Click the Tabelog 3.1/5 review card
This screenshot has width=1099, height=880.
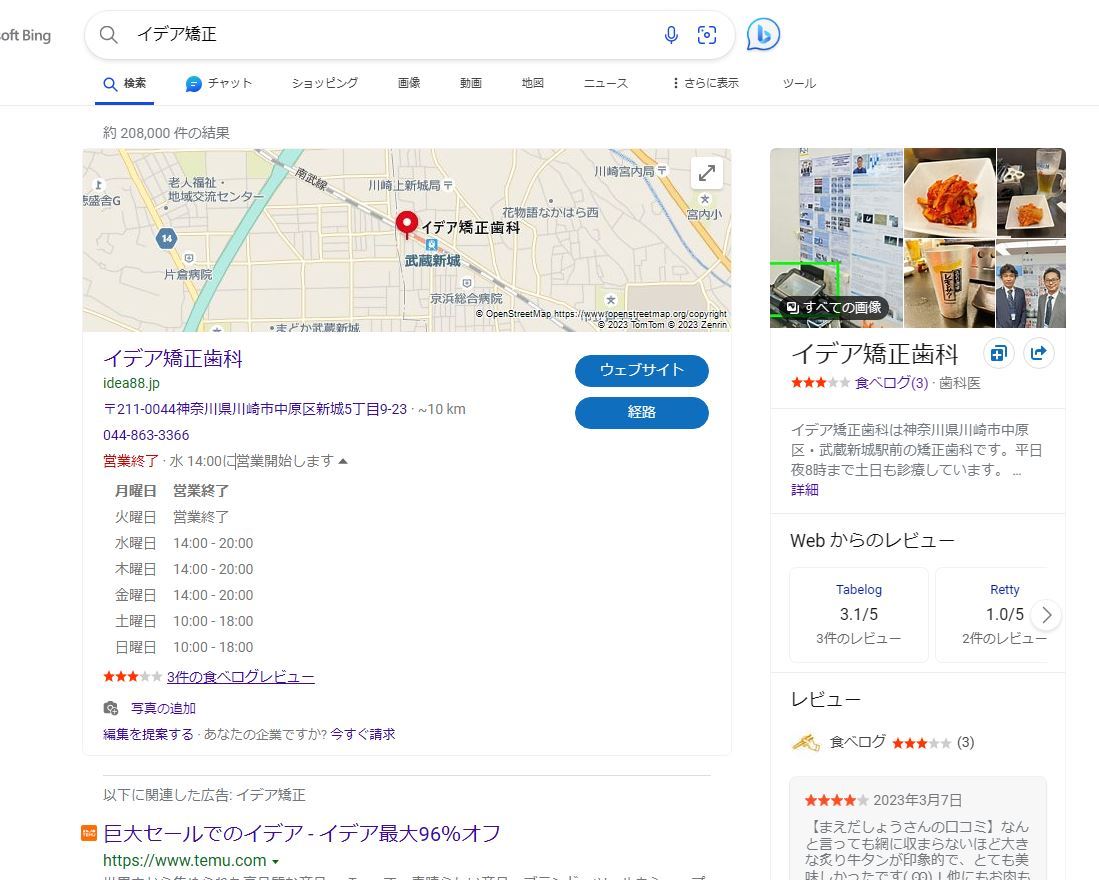(x=859, y=614)
